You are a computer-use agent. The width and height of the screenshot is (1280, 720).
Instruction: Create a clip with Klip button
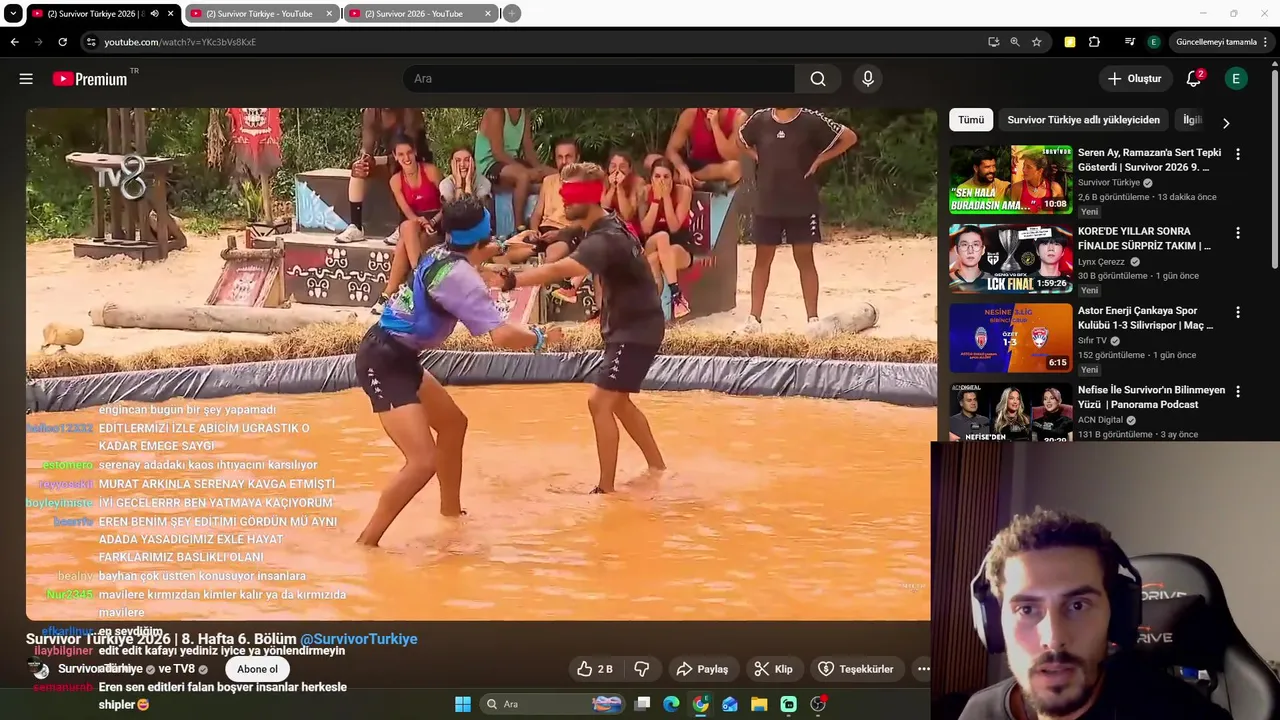(x=773, y=669)
